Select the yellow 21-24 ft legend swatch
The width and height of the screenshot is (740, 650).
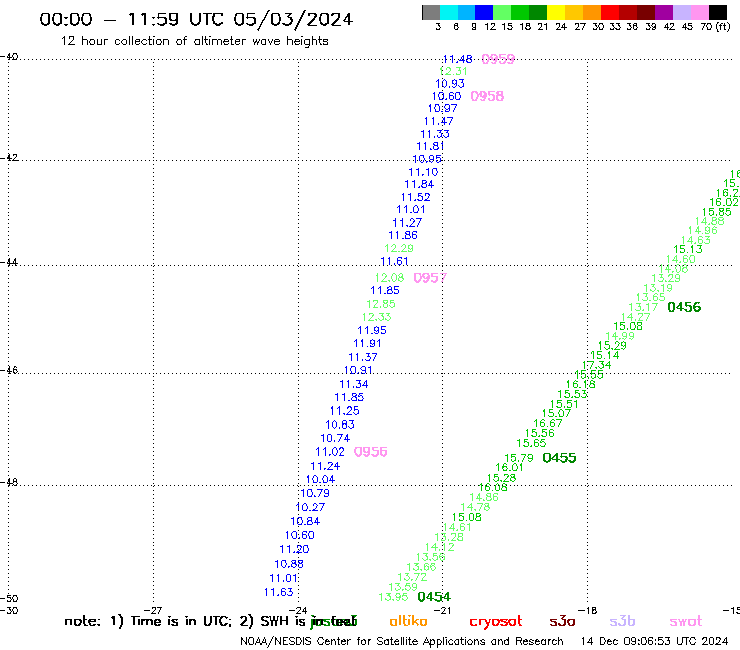556,12
